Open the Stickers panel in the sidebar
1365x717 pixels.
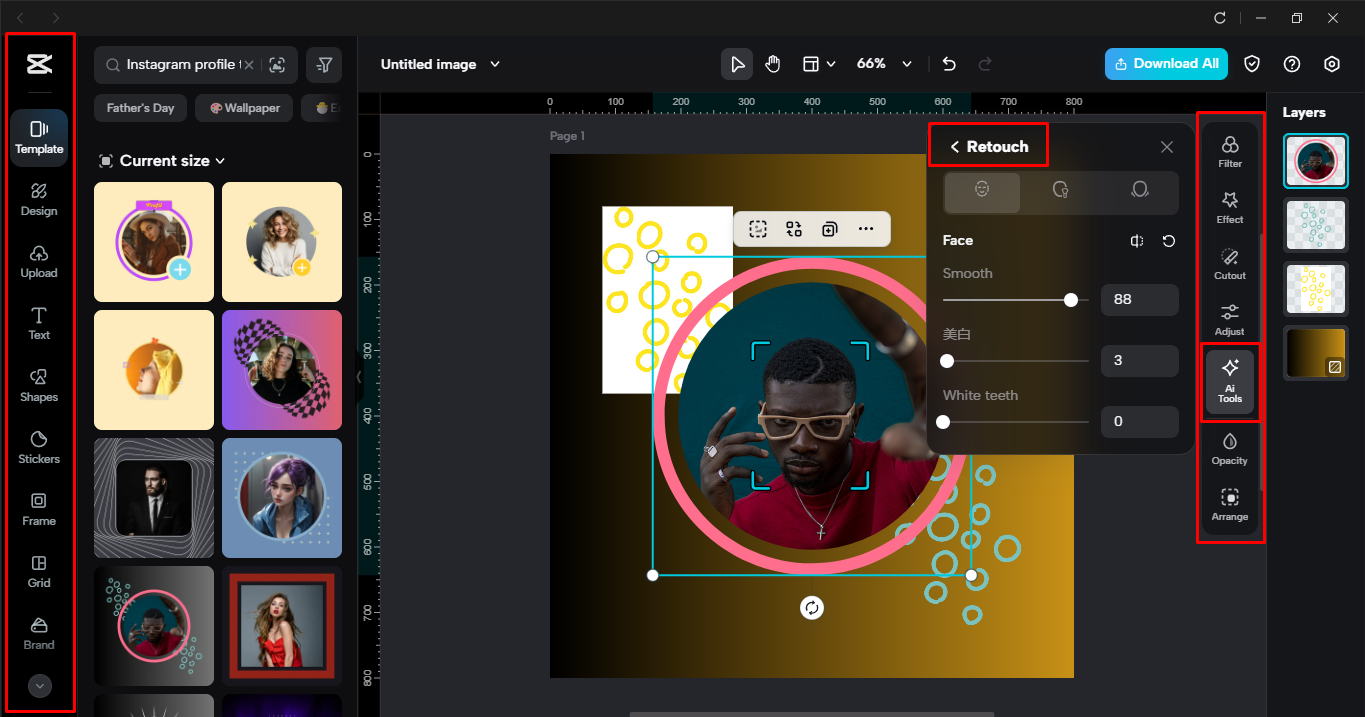point(38,447)
